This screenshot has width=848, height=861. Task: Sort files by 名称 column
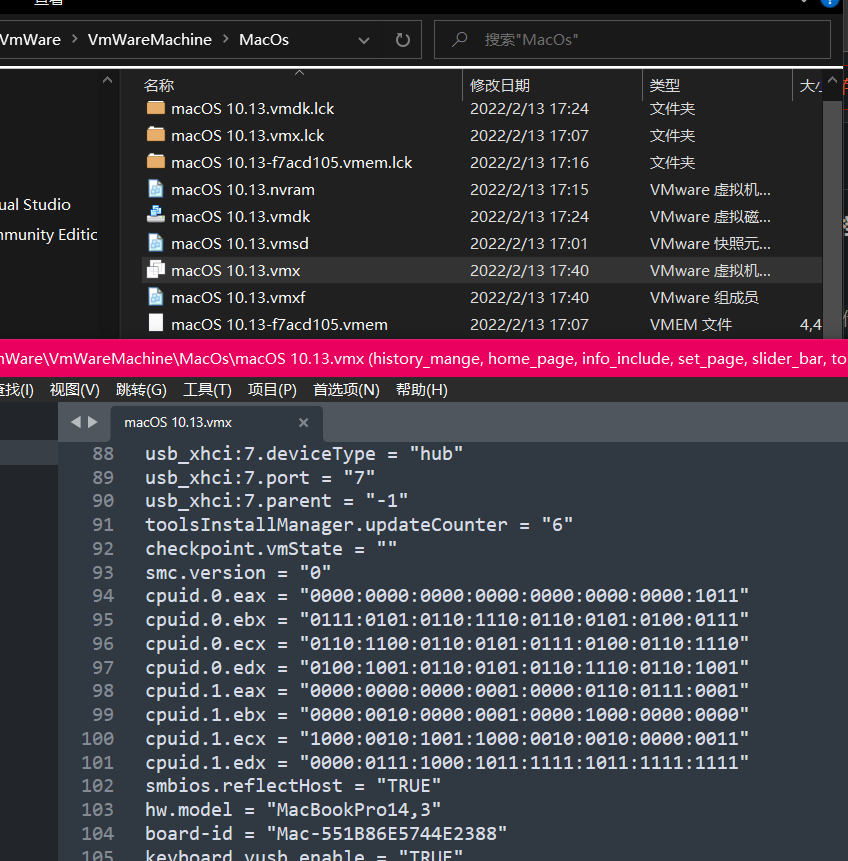point(159,85)
